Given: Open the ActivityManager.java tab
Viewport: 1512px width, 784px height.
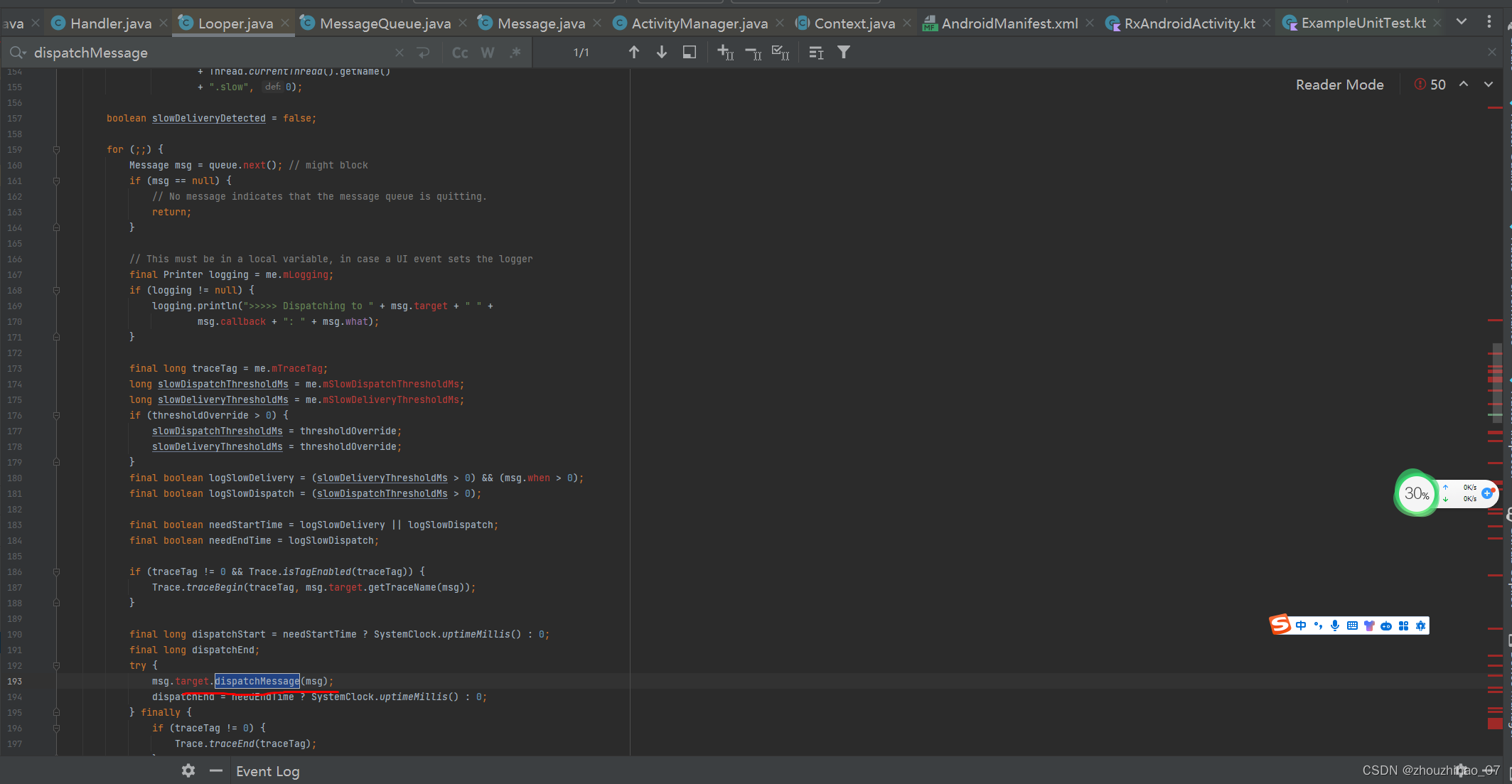Looking at the screenshot, I should [x=699, y=23].
